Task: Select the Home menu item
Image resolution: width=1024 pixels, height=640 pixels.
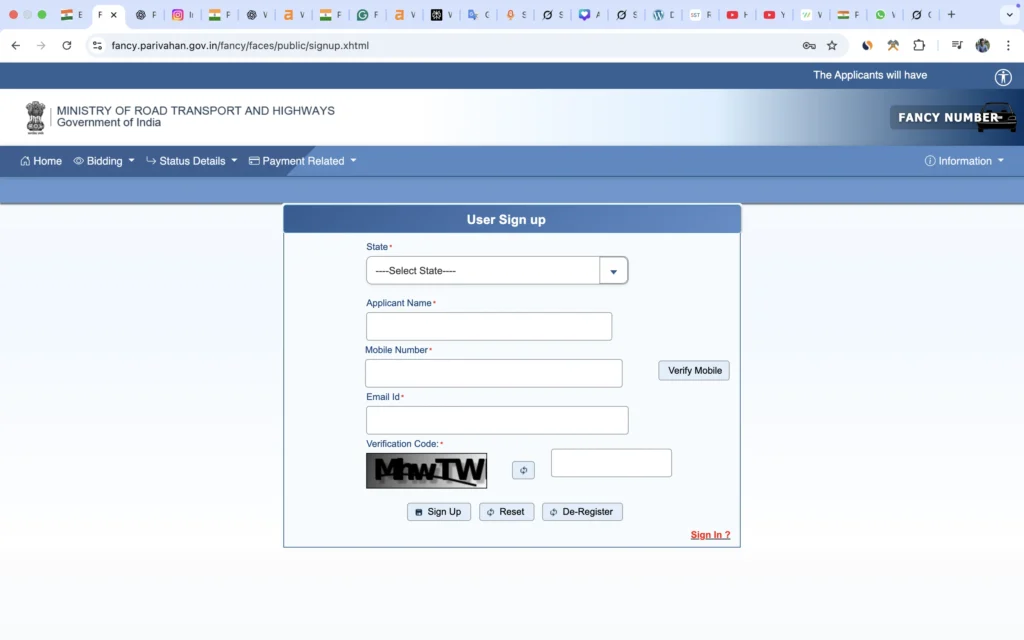Action: point(40,160)
